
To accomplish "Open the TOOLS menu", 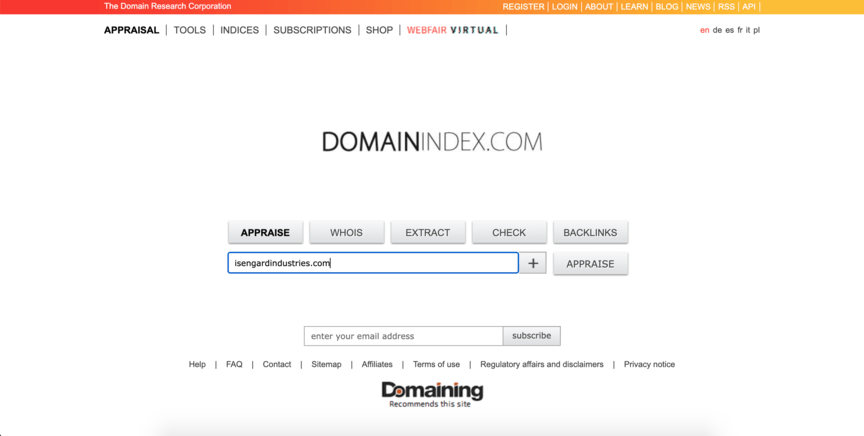I will [x=190, y=30].
